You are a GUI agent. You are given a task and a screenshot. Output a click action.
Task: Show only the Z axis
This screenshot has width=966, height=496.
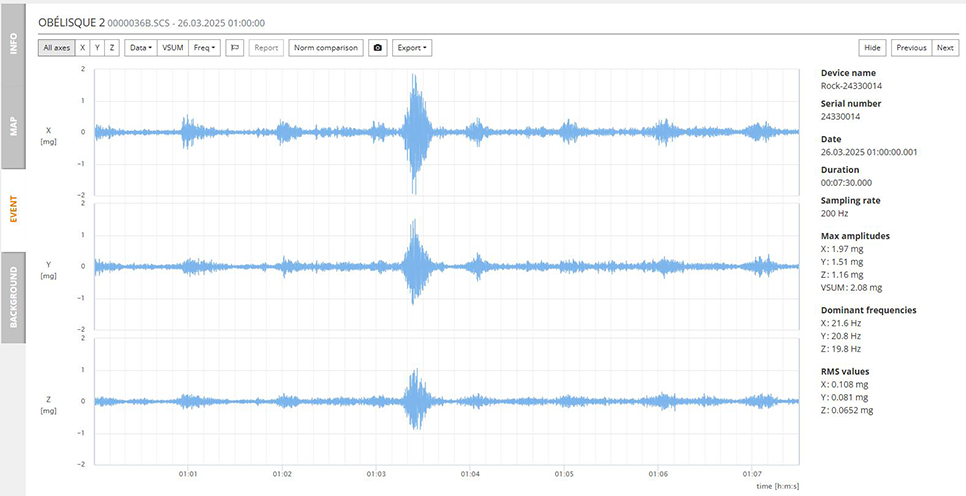coord(112,47)
